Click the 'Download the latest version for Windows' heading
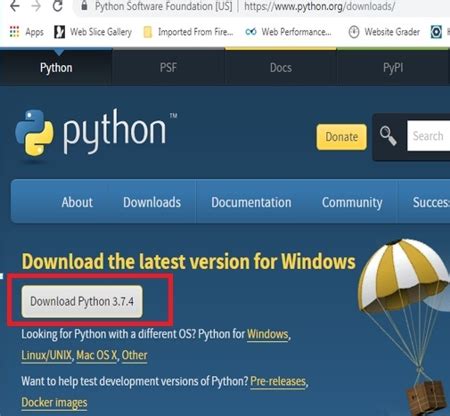Viewport: 450px width, 416px height. pos(189,261)
